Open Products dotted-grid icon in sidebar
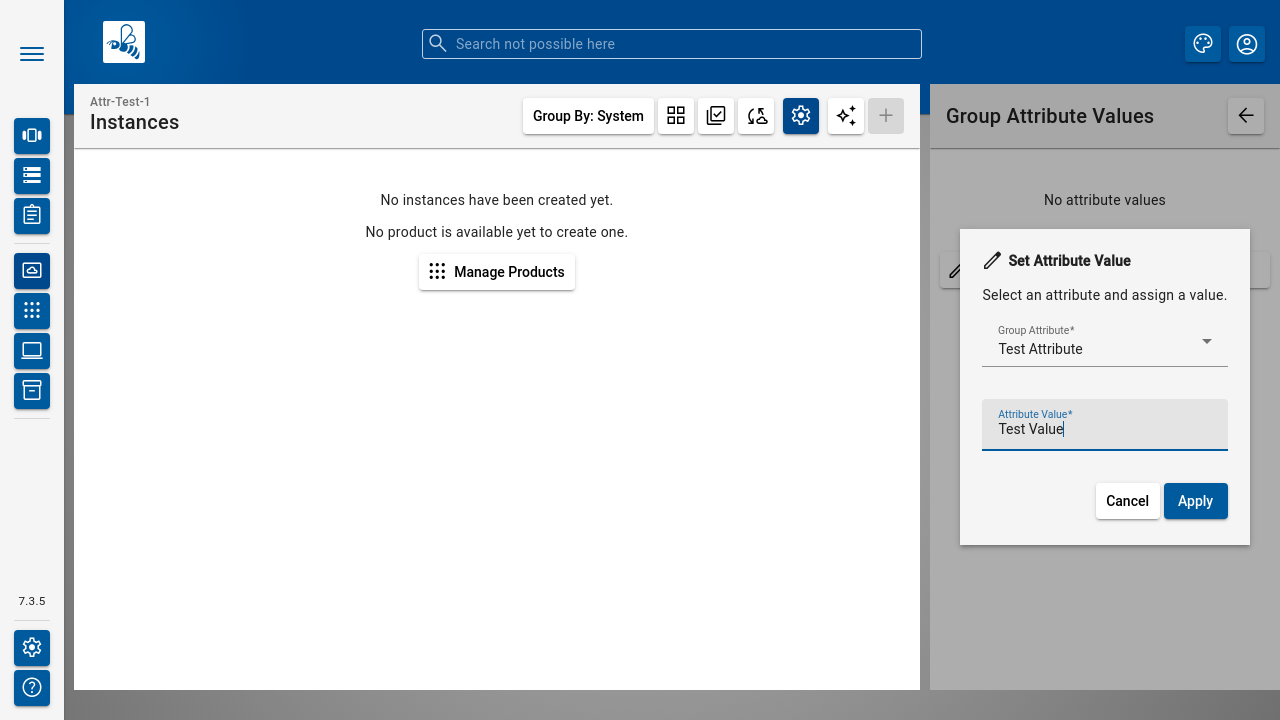Image resolution: width=1280 pixels, height=720 pixels. pyautogui.click(x=32, y=311)
